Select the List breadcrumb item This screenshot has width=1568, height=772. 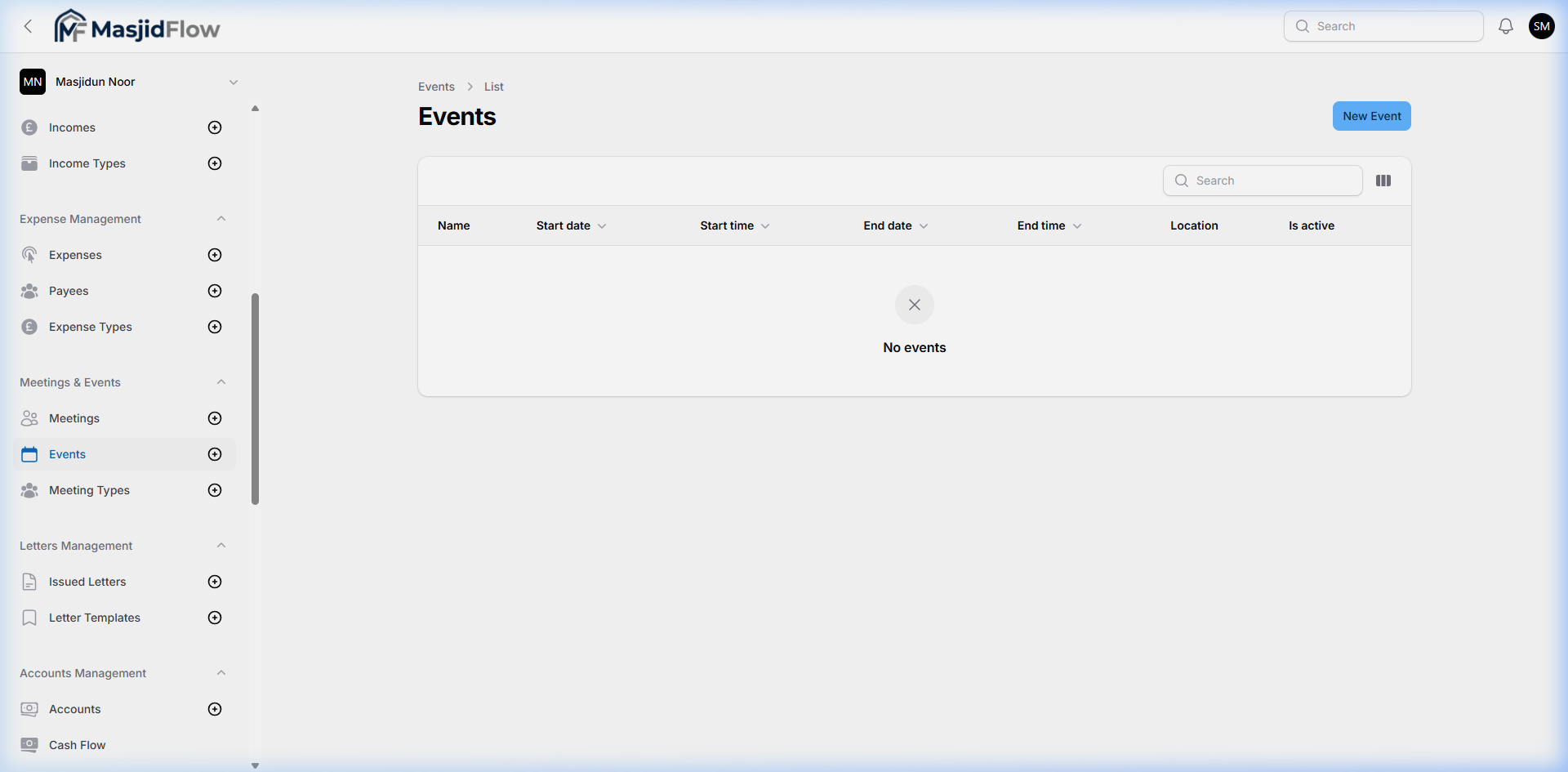(x=494, y=86)
